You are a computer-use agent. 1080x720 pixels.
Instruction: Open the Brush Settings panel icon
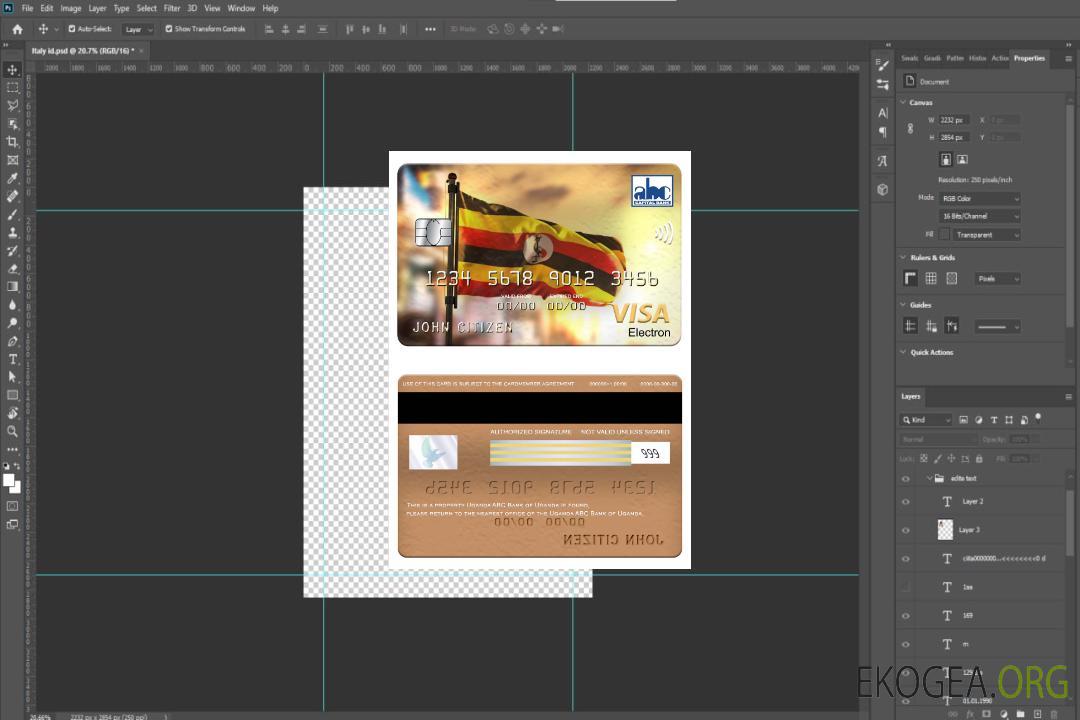(x=883, y=65)
